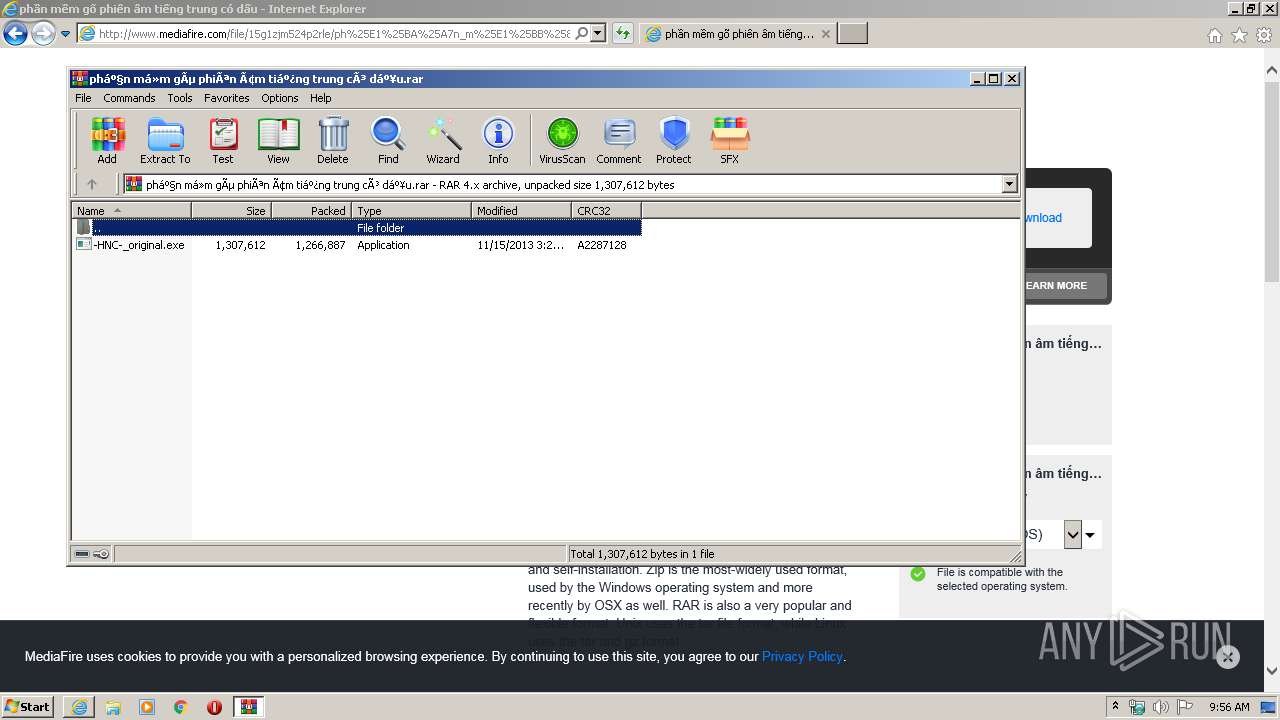Click the Privacy Policy link
This screenshot has width=1280, height=720.
pos(802,657)
